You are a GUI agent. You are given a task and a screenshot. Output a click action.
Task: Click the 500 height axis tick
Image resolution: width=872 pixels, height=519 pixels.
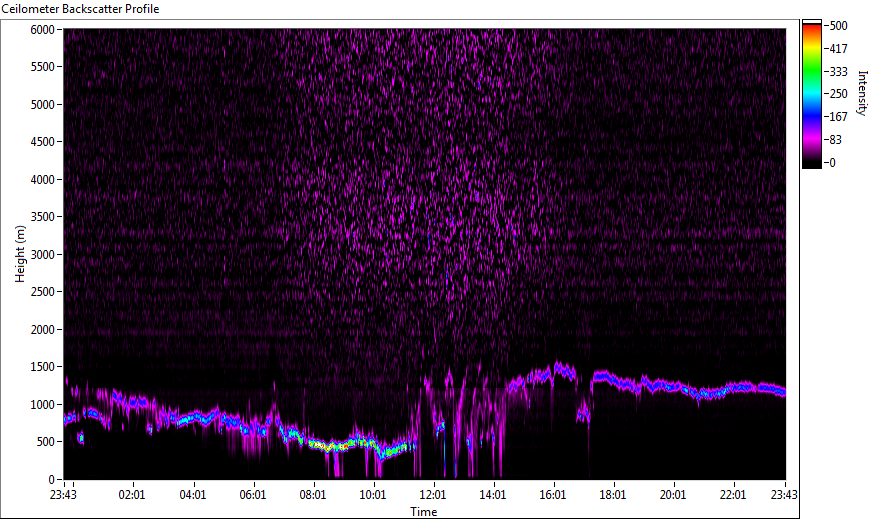click(46, 442)
